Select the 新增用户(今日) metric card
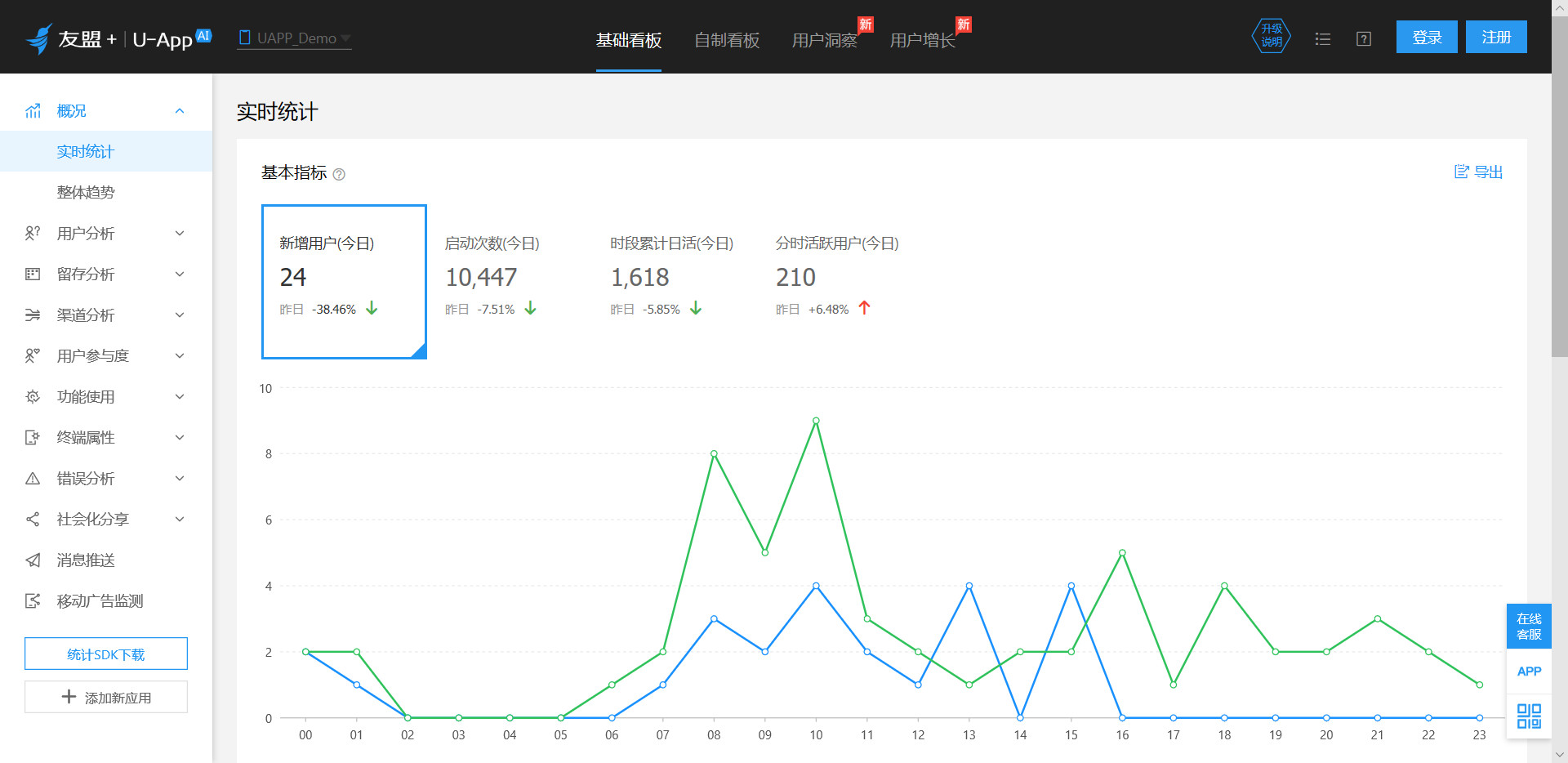This screenshot has width=1568, height=763. tap(344, 282)
